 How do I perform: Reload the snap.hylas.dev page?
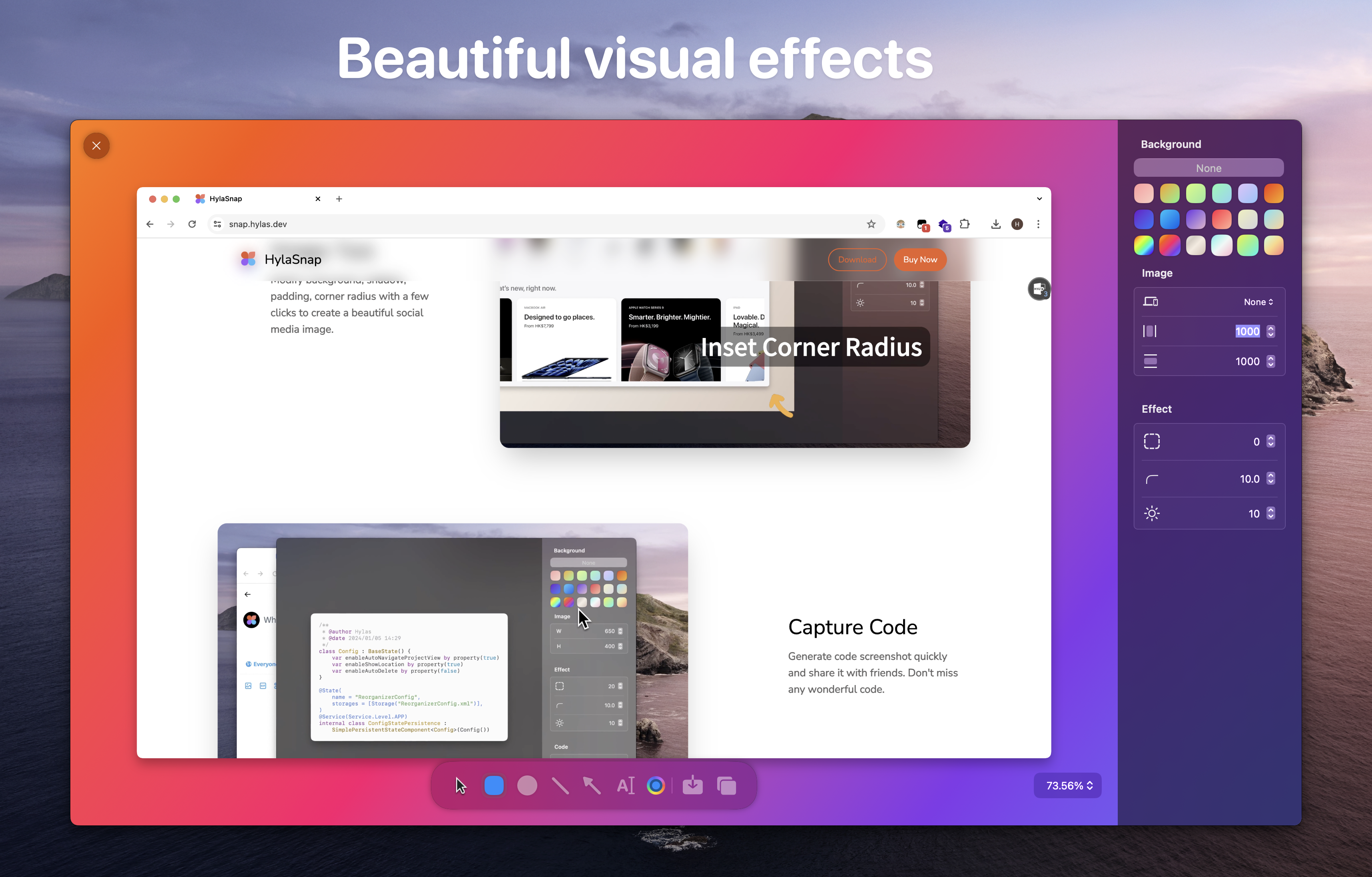click(192, 224)
